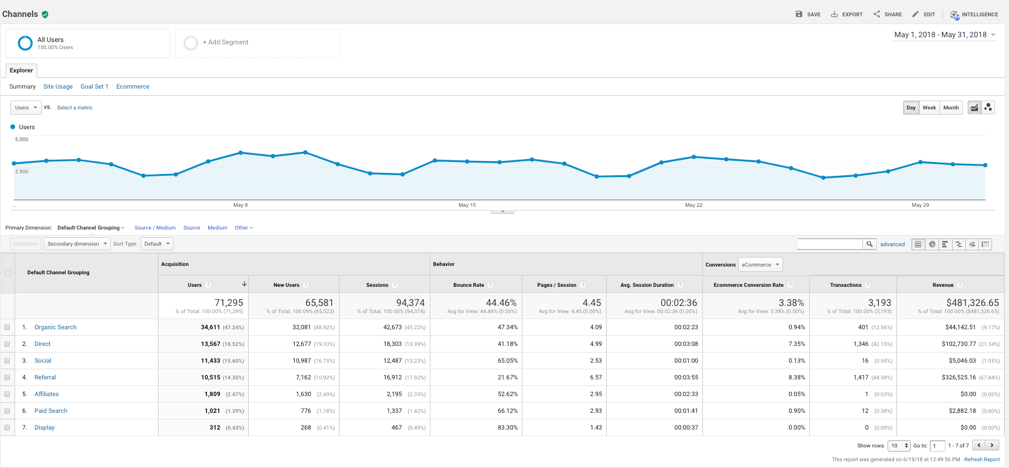Switch to the Site Usage tab
This screenshot has height=468, width=1009.
coord(58,87)
